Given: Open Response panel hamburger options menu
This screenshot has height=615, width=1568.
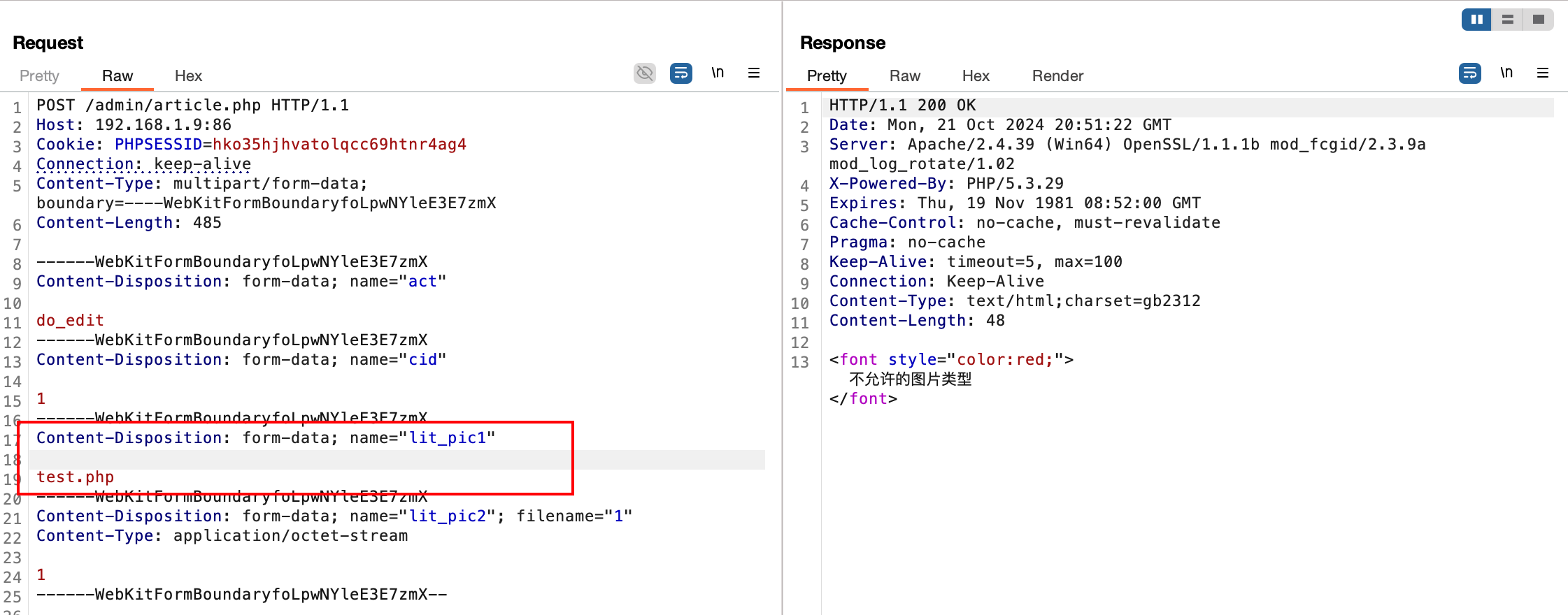Looking at the screenshot, I should (x=1543, y=73).
